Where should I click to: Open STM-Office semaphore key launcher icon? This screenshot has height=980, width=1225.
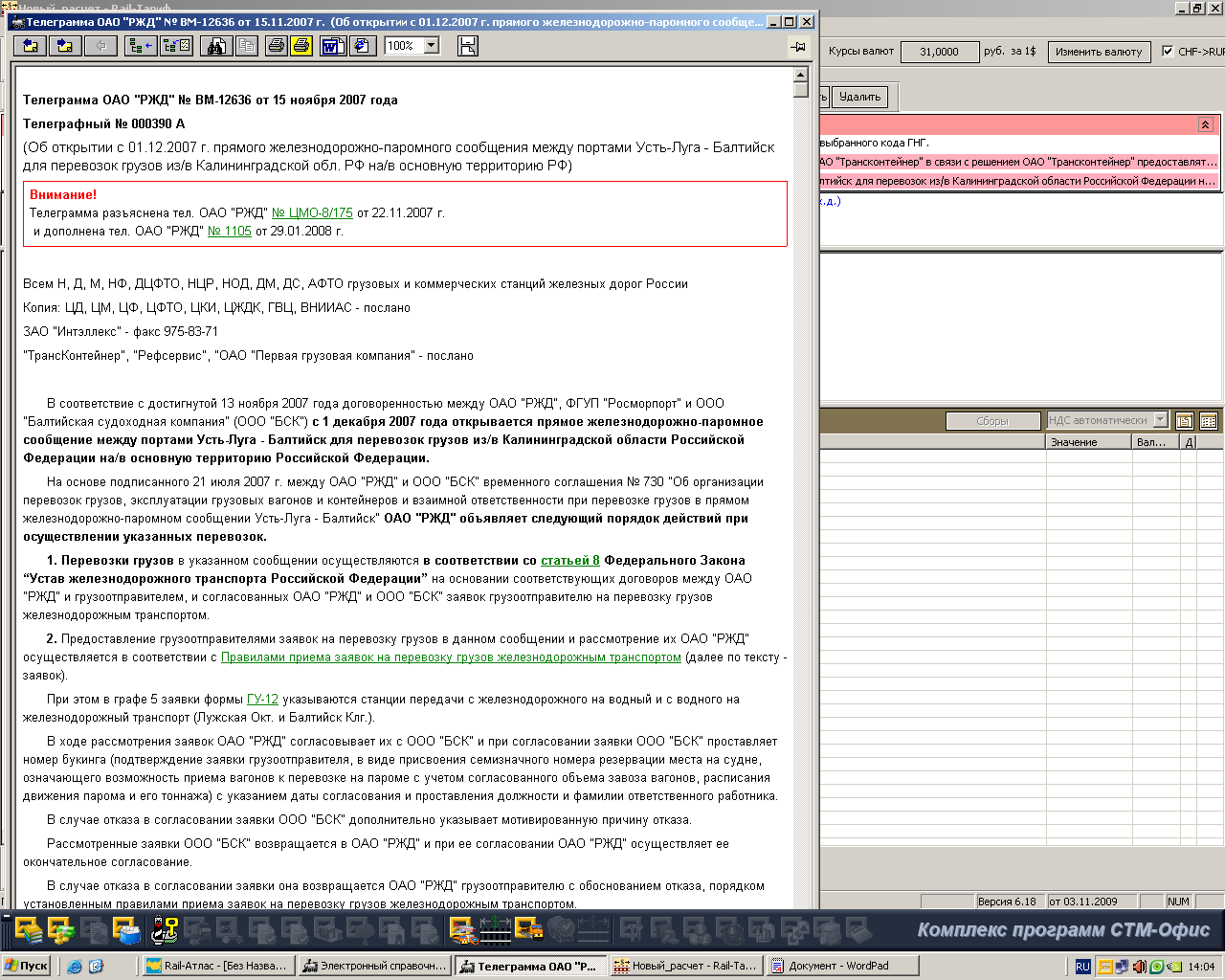165,928
